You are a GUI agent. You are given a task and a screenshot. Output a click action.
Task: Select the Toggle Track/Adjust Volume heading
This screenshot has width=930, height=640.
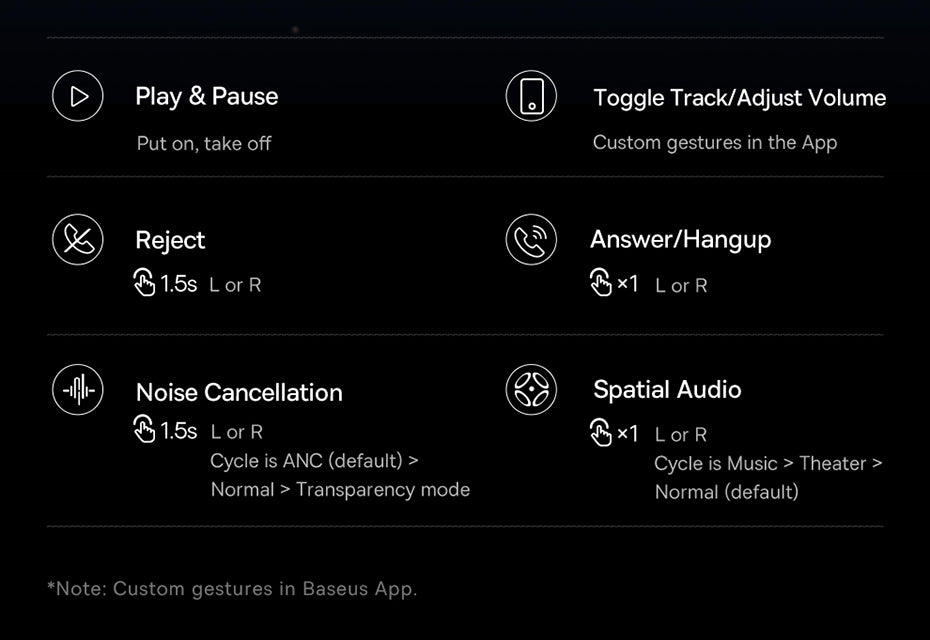click(739, 98)
